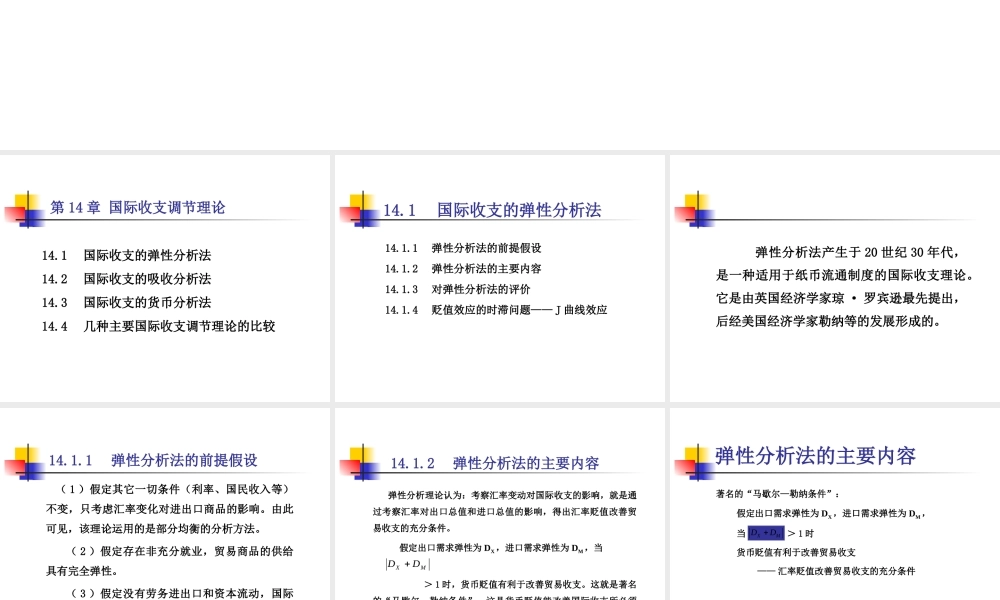Select the highlighted |Dx+Dm| formula box
This screenshot has width=1000, height=600.
pos(764,533)
